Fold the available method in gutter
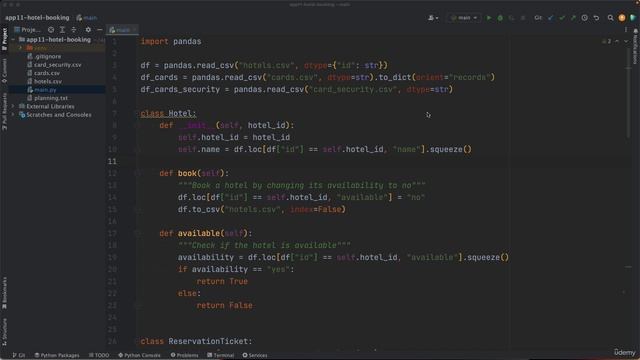Image resolution: width=640 pixels, height=360 pixels. 138,233
